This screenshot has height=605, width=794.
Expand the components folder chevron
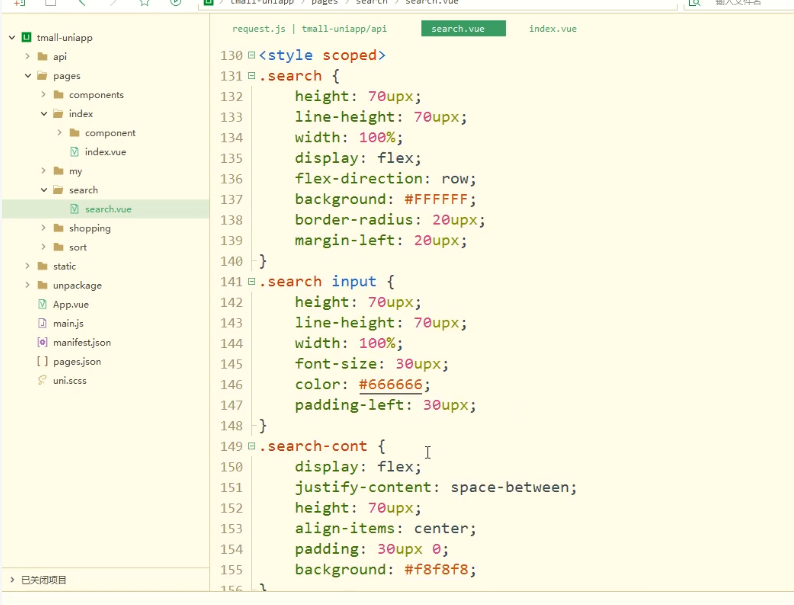click(x=44, y=95)
